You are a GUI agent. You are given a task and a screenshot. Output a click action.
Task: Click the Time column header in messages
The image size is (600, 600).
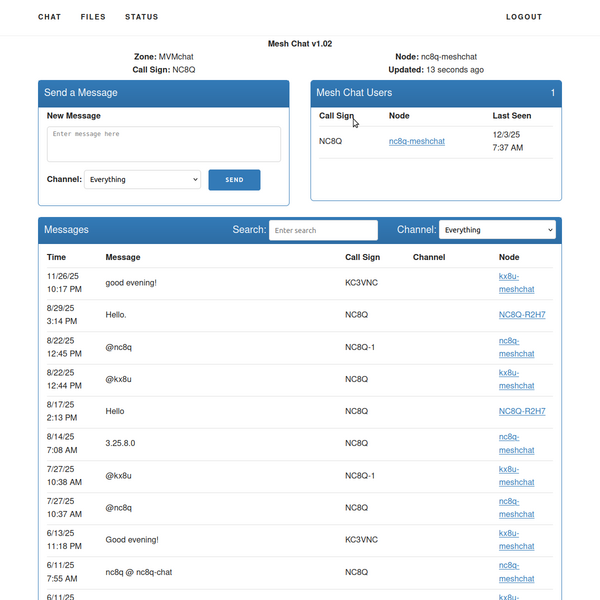(x=57, y=257)
